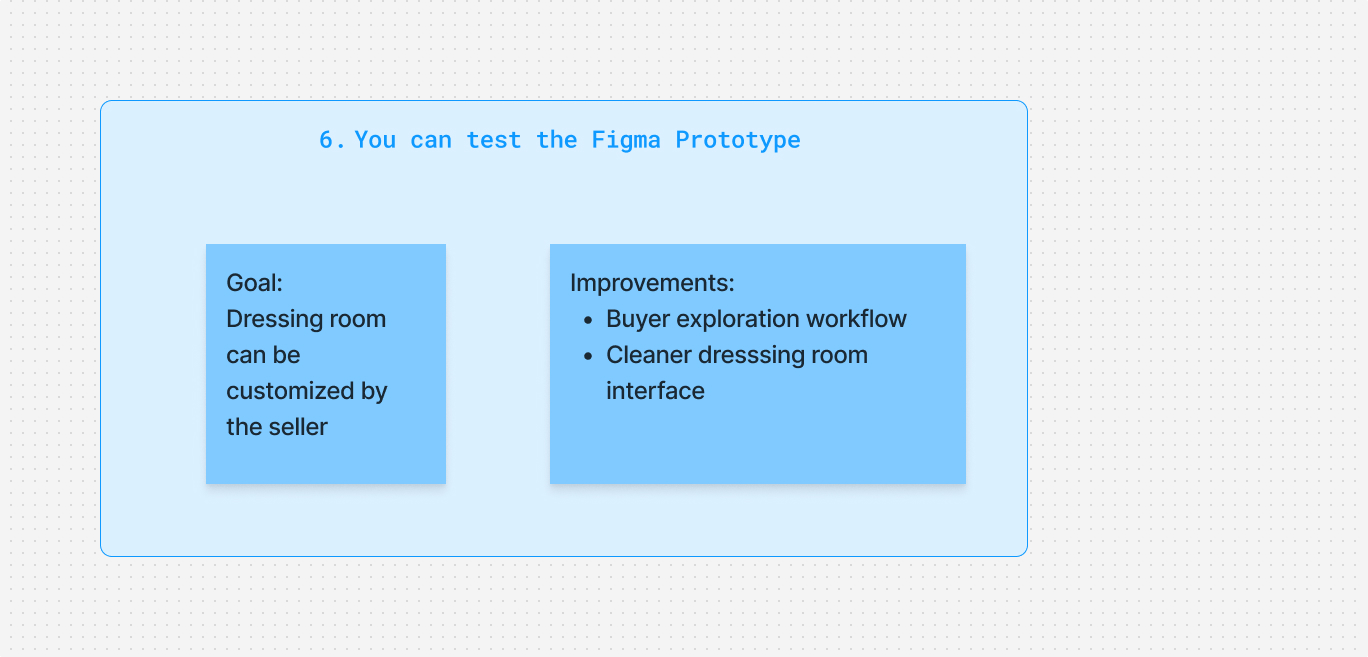The image size is (1368, 657).
Task: Click the 'Cleaner dresssing room' bullet text
Action: 737,355
